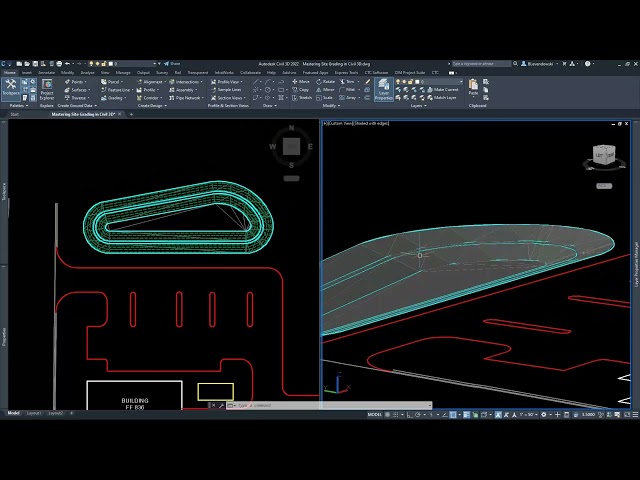Screen dimensions: 640x480
Task: Expand the Create Design panel title
Action: (152, 105)
